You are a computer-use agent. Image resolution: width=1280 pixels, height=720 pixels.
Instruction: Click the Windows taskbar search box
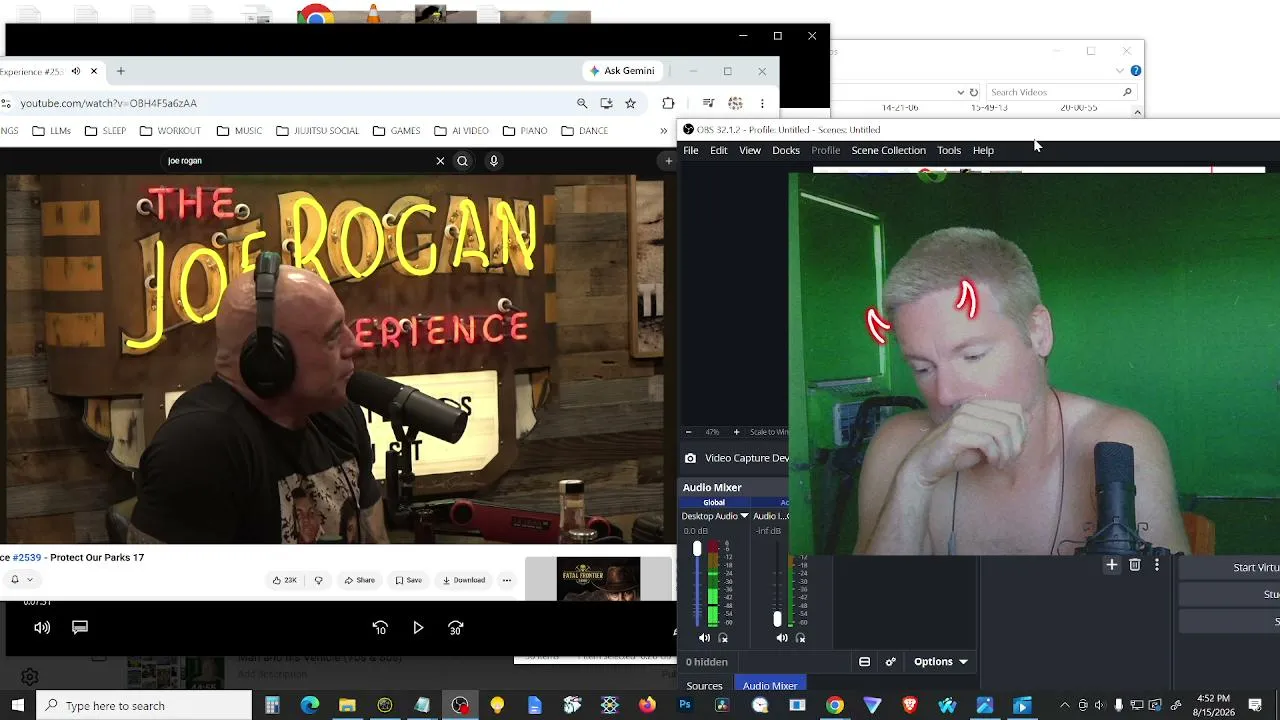tap(146, 706)
